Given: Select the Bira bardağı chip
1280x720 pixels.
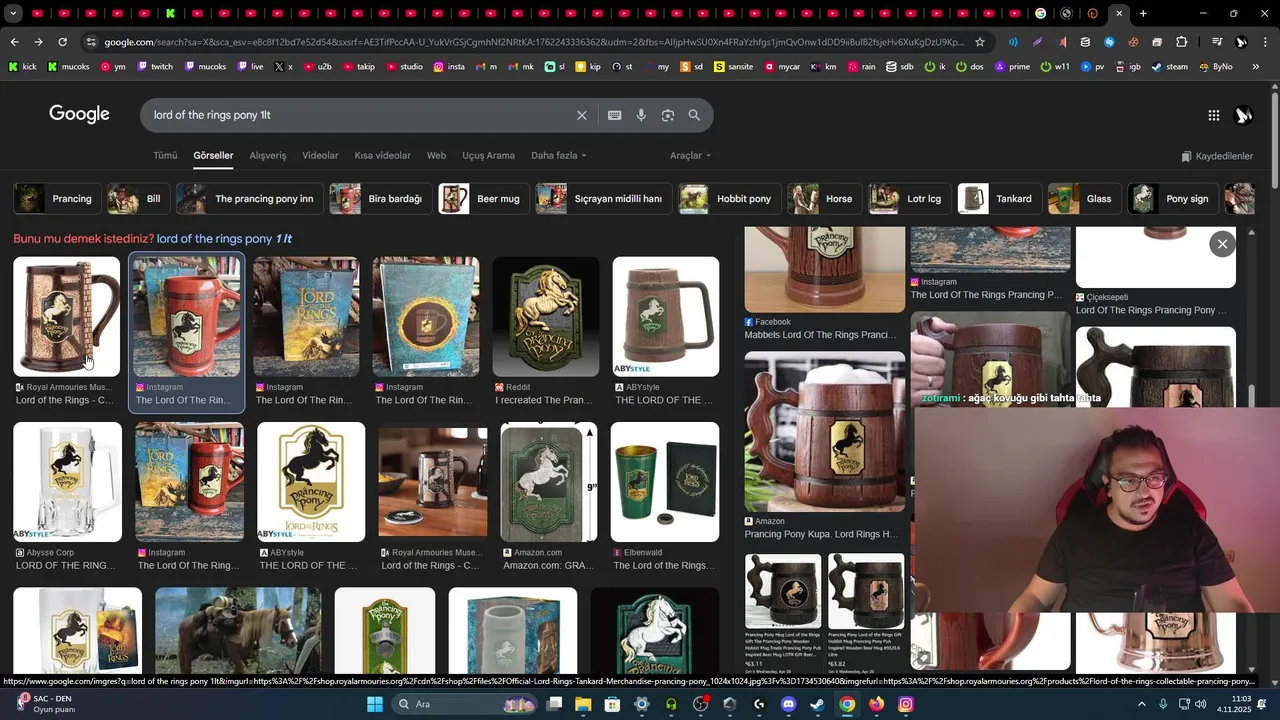Looking at the screenshot, I should tap(381, 199).
